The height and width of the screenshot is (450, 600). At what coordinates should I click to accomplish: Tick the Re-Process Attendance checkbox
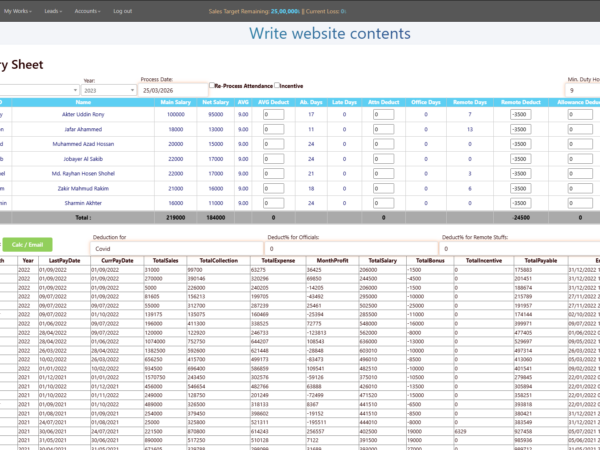(x=212, y=85)
